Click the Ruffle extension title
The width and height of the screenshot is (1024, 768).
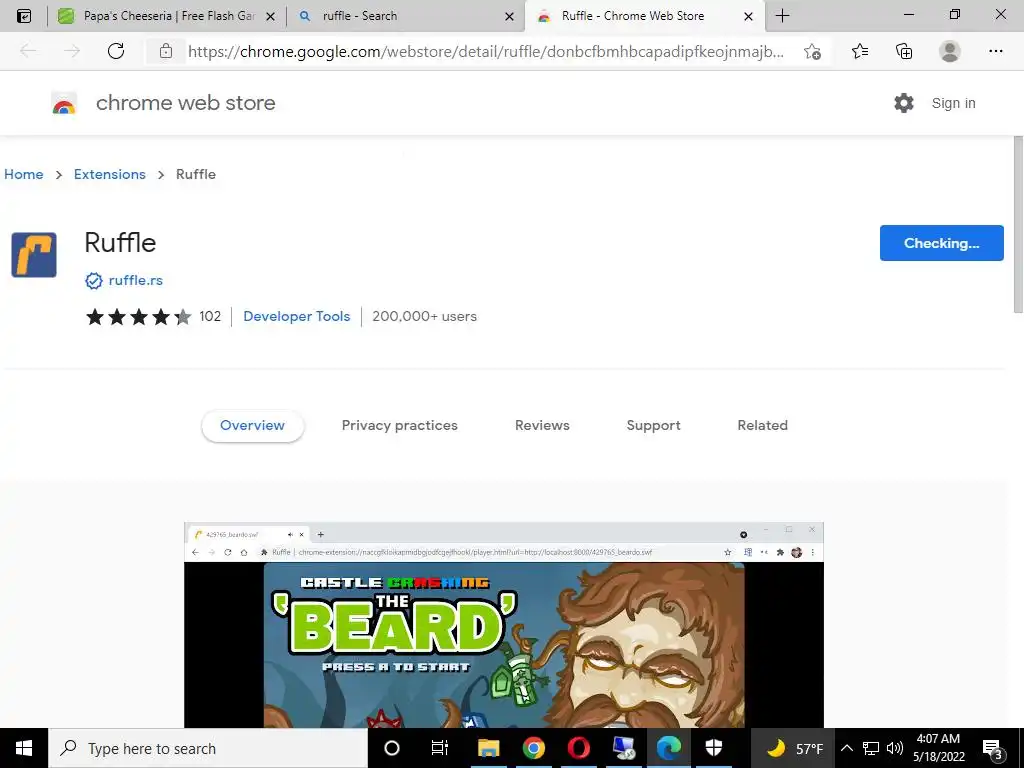[120, 243]
